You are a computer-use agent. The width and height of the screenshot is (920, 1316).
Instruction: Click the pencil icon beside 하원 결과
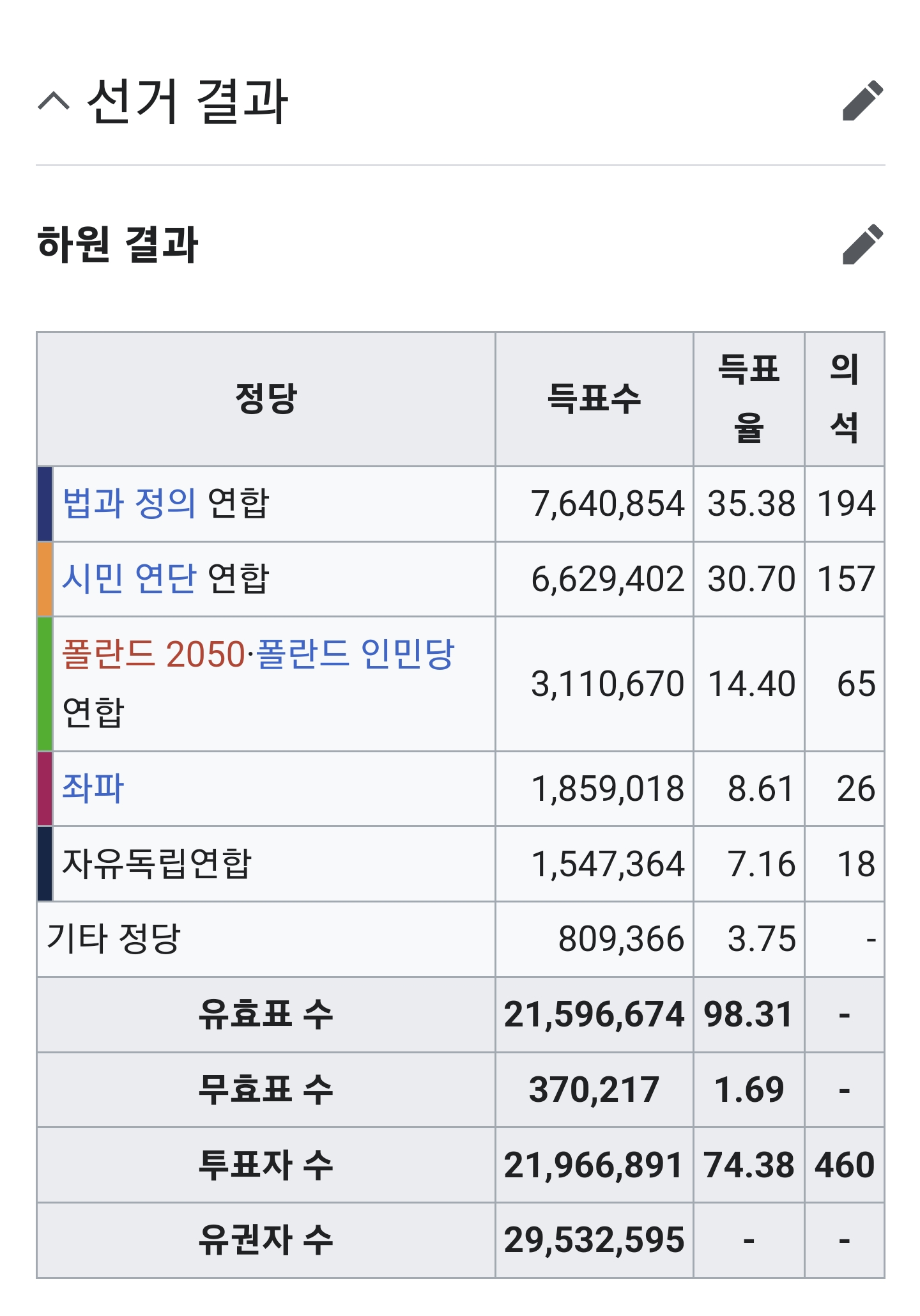862,244
